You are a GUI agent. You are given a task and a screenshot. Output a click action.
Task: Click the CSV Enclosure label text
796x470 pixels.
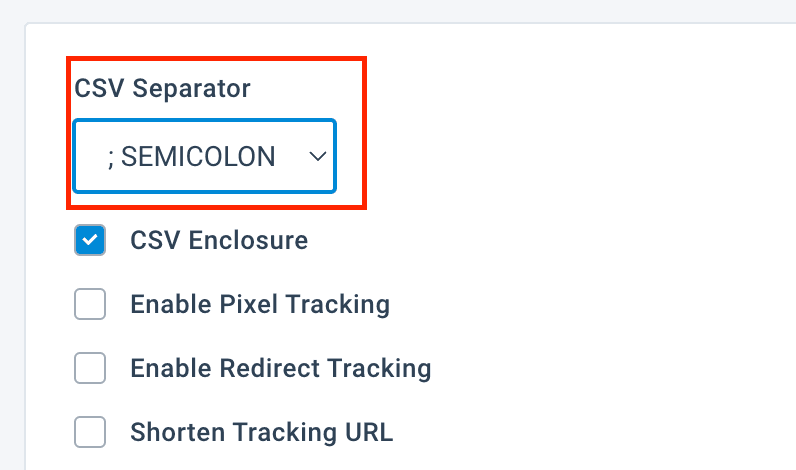pyautogui.click(x=219, y=240)
